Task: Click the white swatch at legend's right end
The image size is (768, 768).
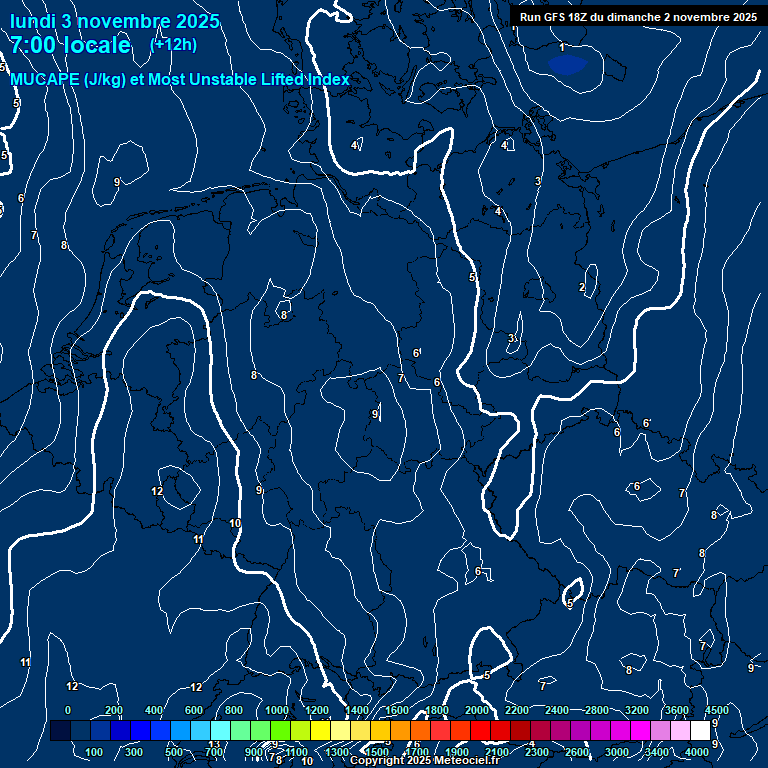Action: (700, 731)
